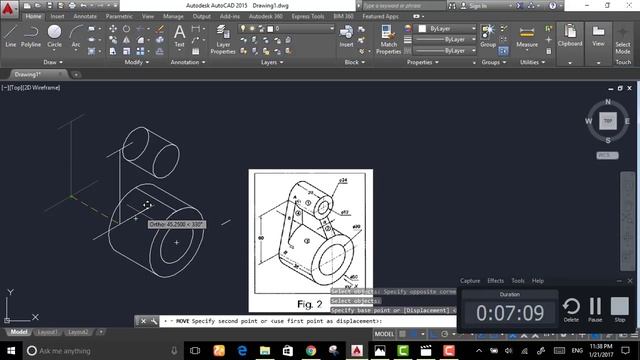Click the Save icon in quick access toolbar
Screen dimensions: 640x360
[49, 6]
